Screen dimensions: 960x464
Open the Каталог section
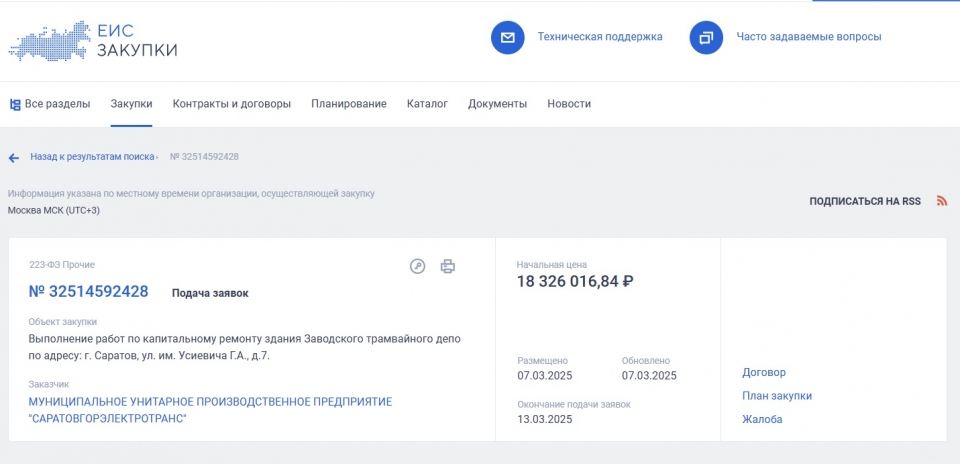pyautogui.click(x=427, y=104)
